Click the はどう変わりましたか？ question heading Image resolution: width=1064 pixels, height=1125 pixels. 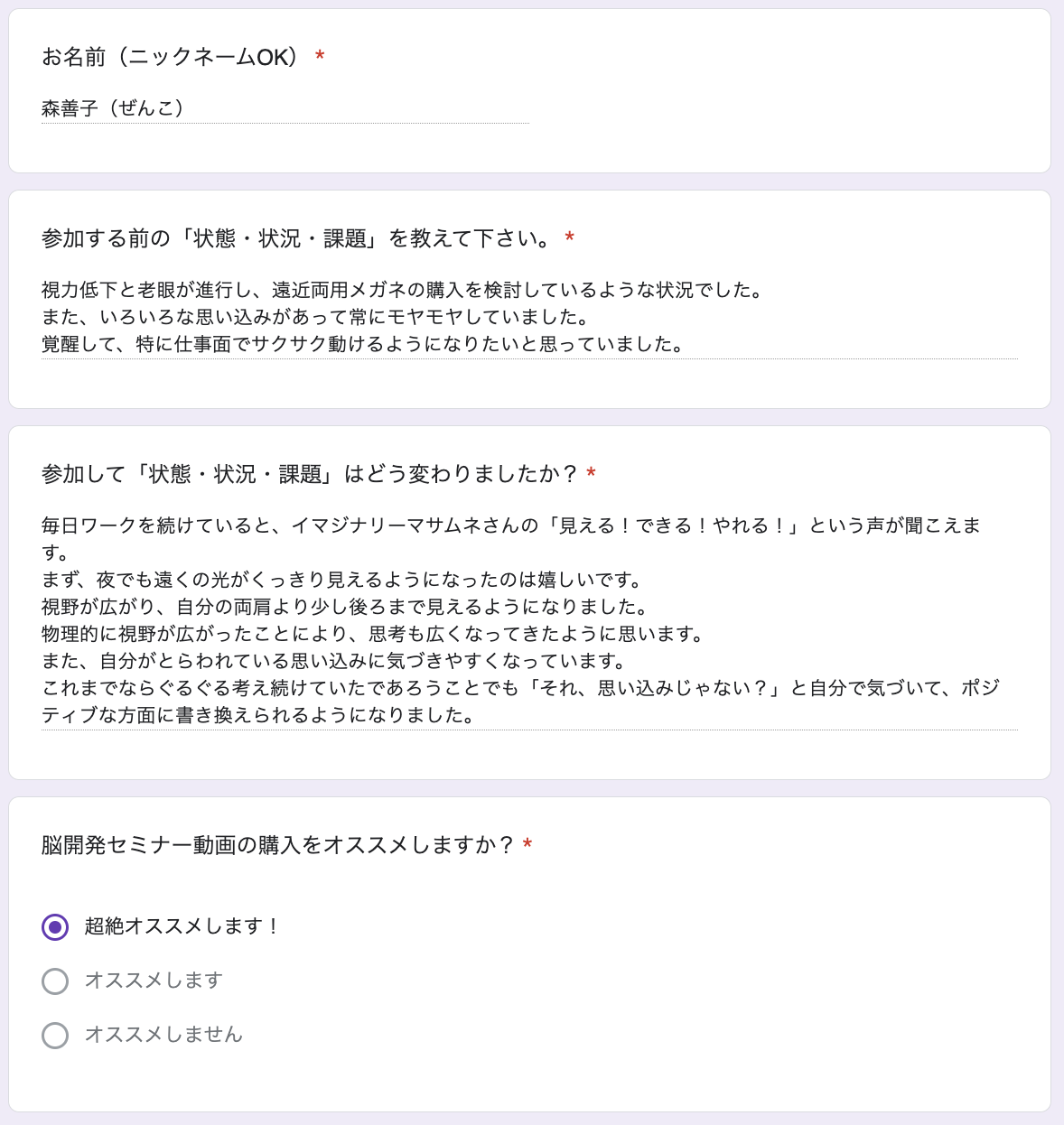(x=310, y=474)
